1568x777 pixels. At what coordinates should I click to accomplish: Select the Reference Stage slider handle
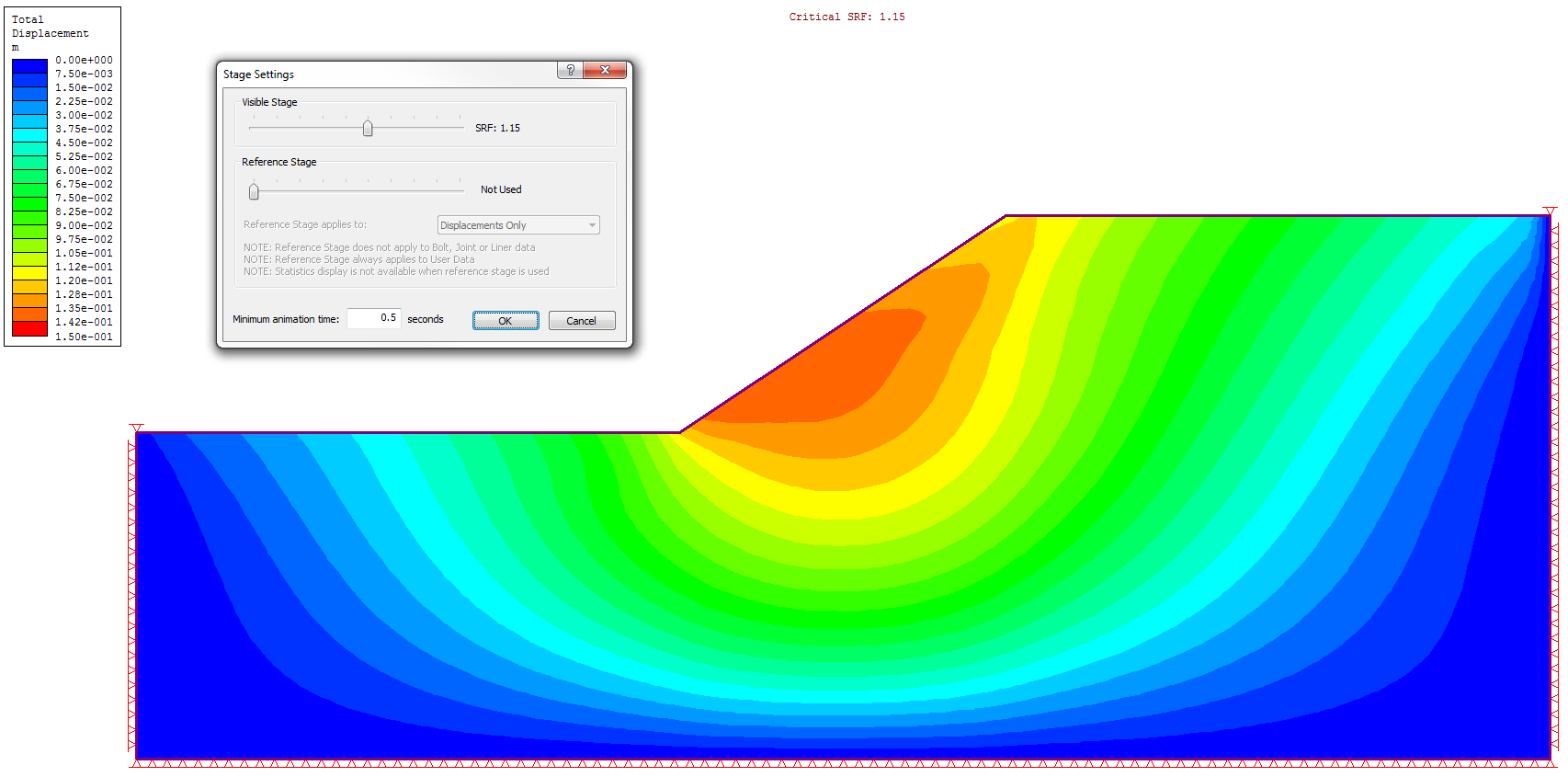[x=254, y=191]
